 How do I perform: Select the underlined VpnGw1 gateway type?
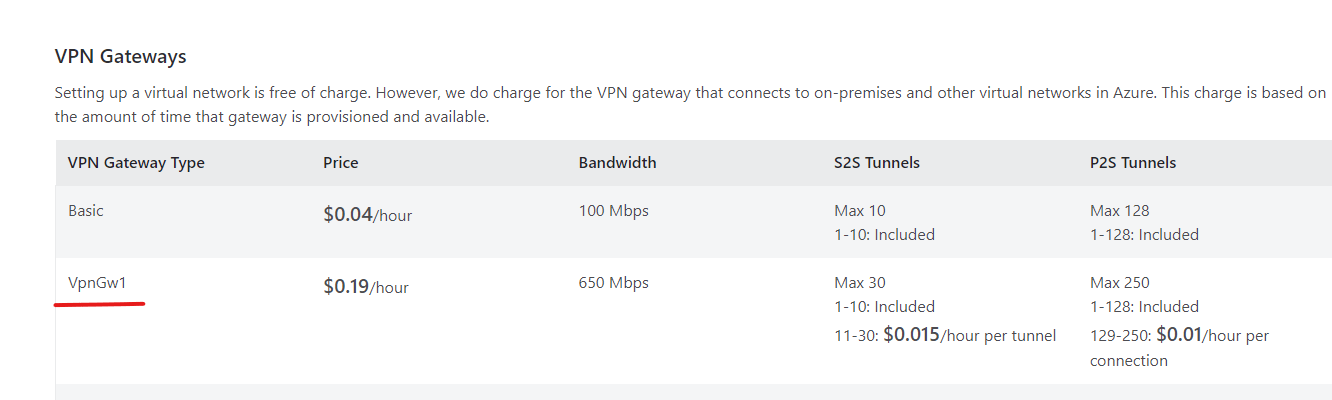tap(97, 283)
